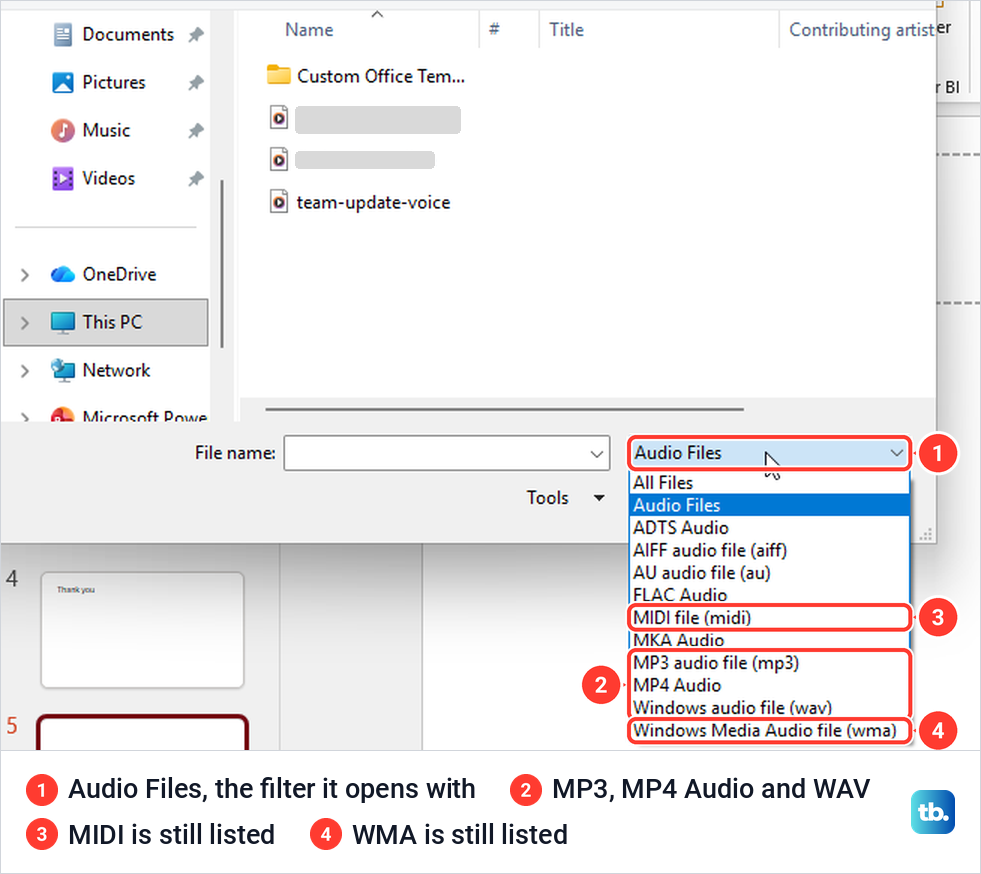
Task: Sort files by the Name column
Action: (309, 30)
